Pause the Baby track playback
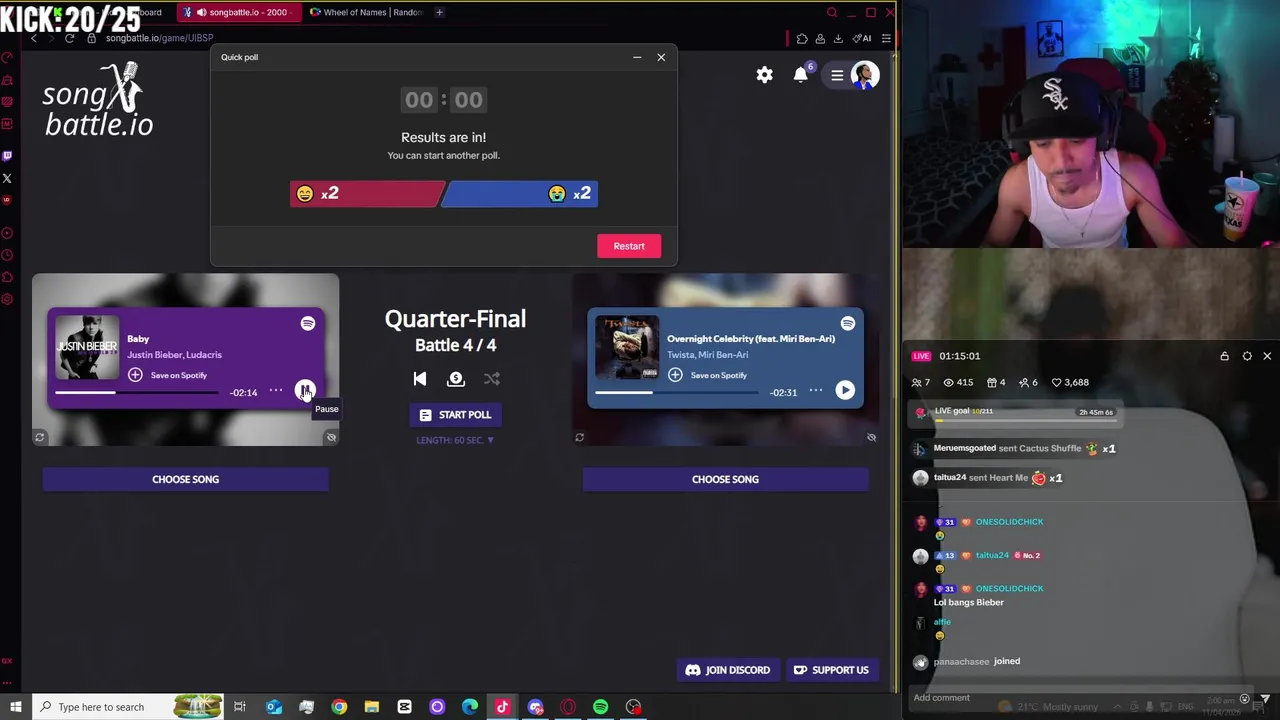The width and height of the screenshot is (1280, 720). (305, 391)
